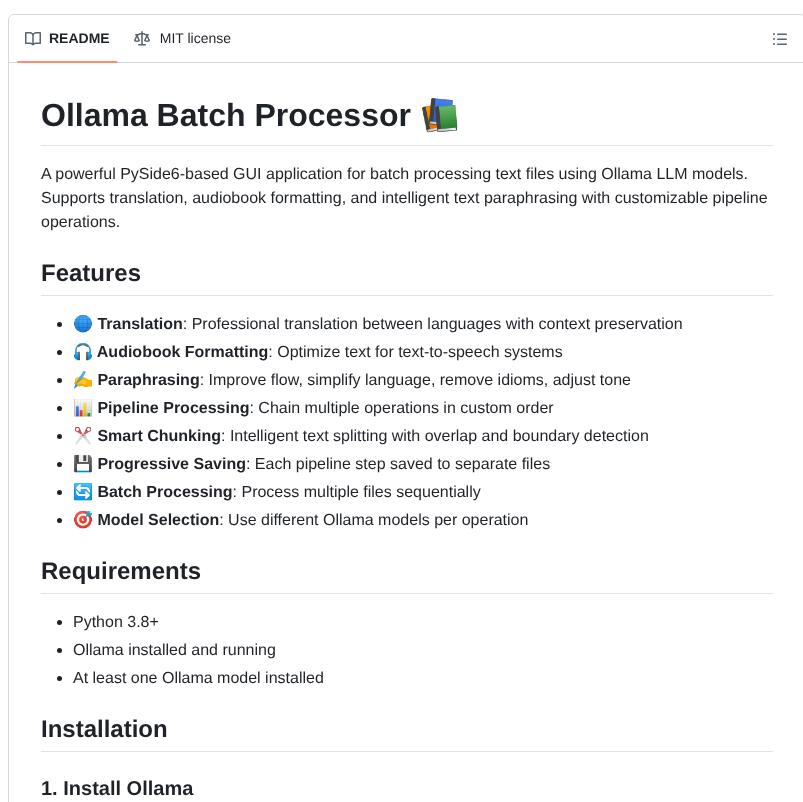Click the writing hand icon near Paraphrasing
Image resolution: width=803 pixels, height=802 pixels.
82,379
